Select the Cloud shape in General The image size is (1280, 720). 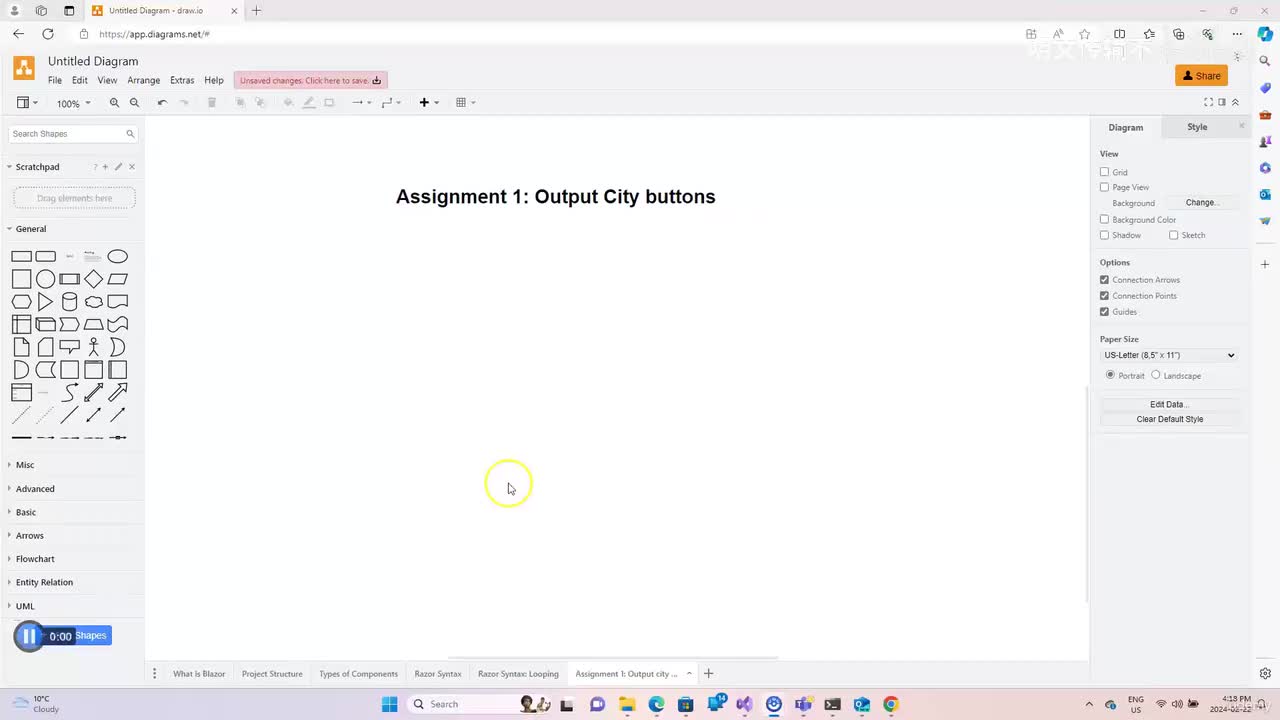pyautogui.click(x=94, y=302)
